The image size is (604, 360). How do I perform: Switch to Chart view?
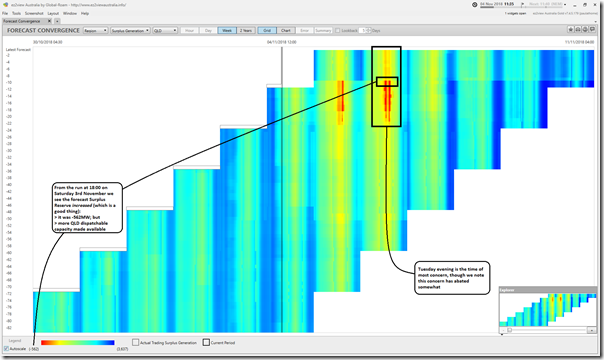pos(286,30)
